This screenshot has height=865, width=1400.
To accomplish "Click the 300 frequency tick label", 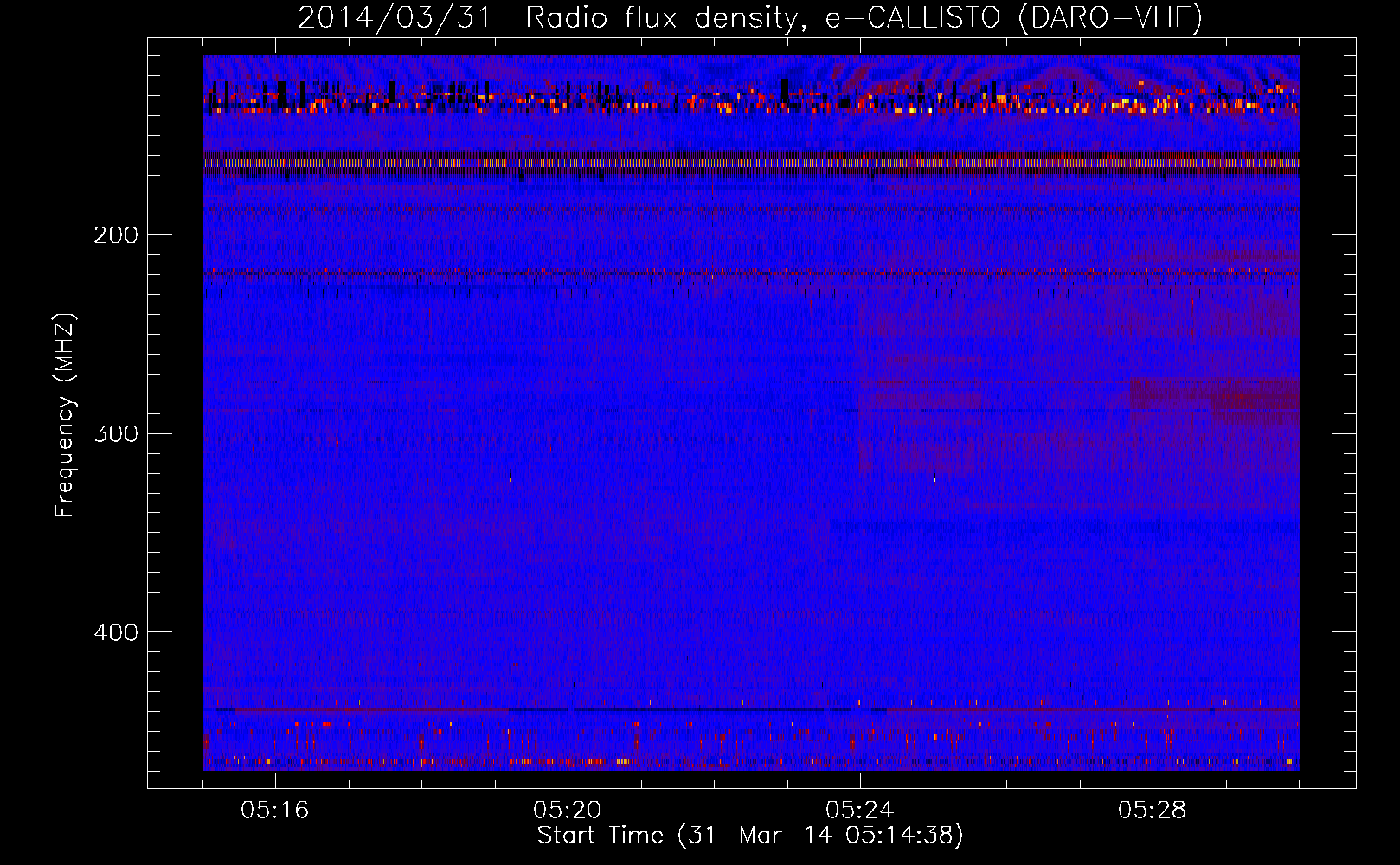I will (116, 433).
